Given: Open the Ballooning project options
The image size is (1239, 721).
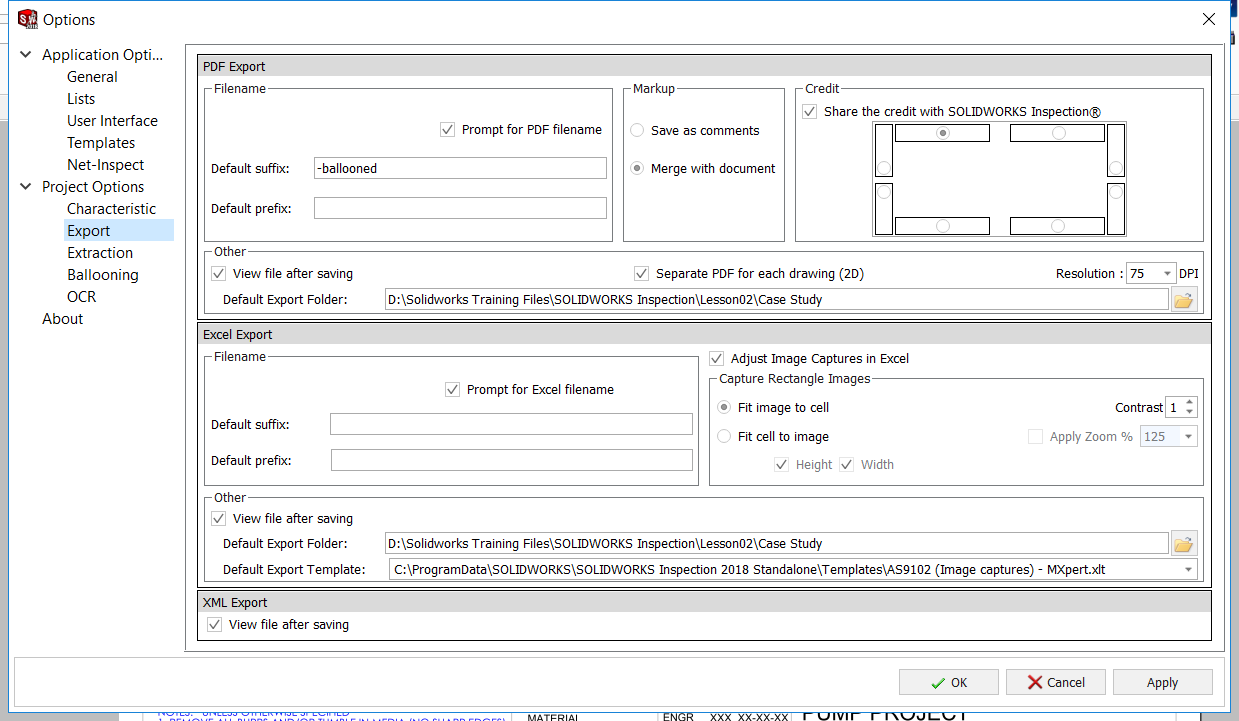Looking at the screenshot, I should pos(103,275).
